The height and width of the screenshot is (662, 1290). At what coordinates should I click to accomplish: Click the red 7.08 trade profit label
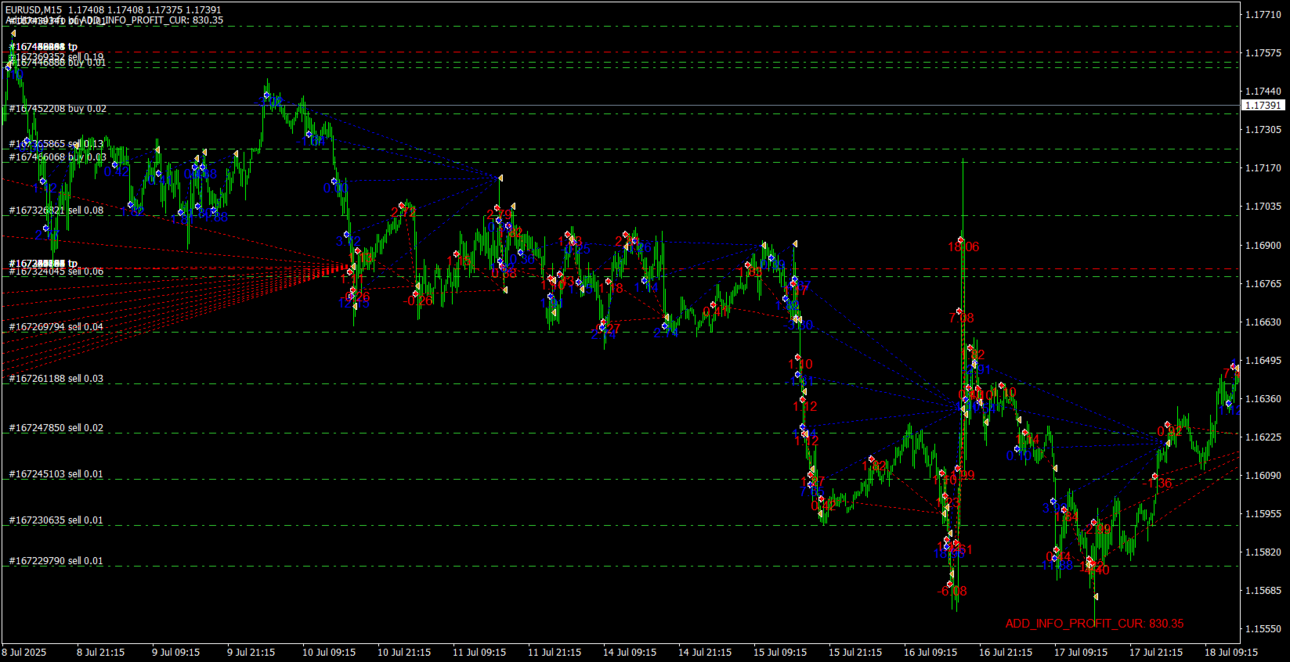[x=962, y=317]
